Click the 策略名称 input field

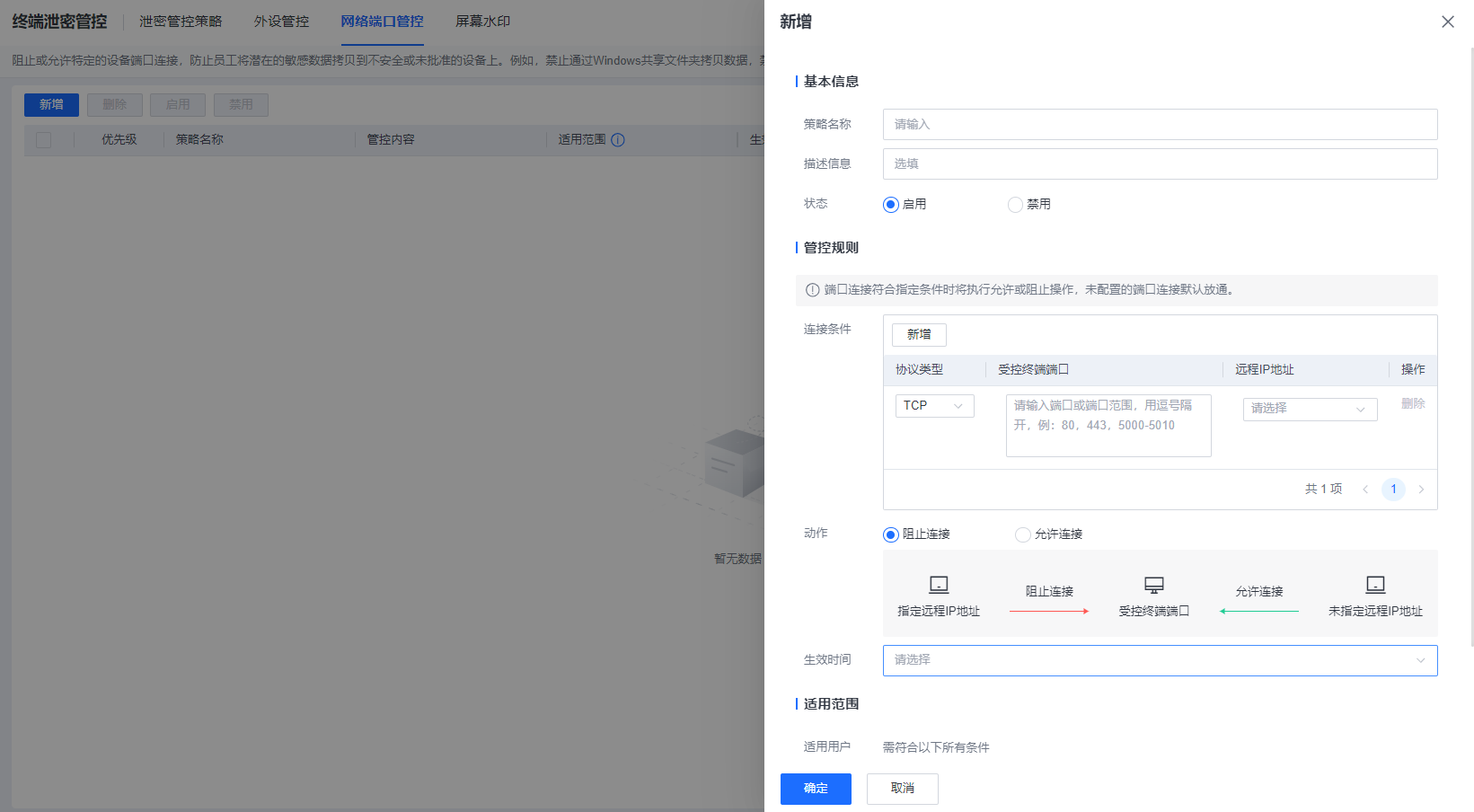point(1160,124)
